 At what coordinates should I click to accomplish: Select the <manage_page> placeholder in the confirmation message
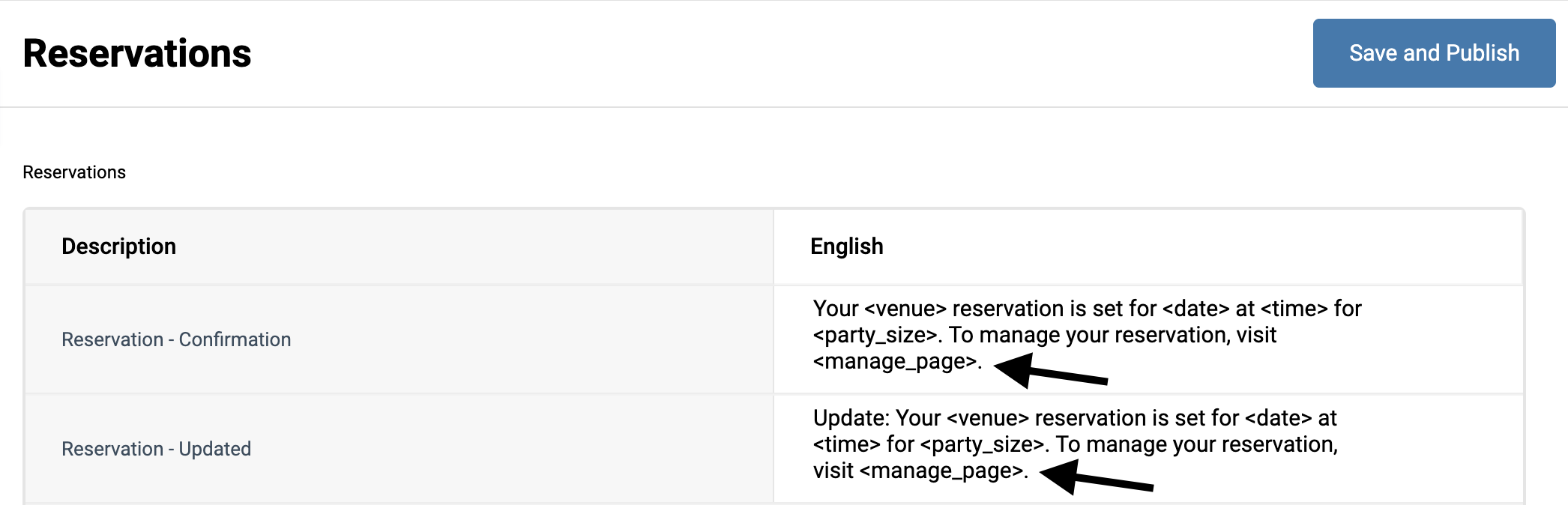coord(893,361)
